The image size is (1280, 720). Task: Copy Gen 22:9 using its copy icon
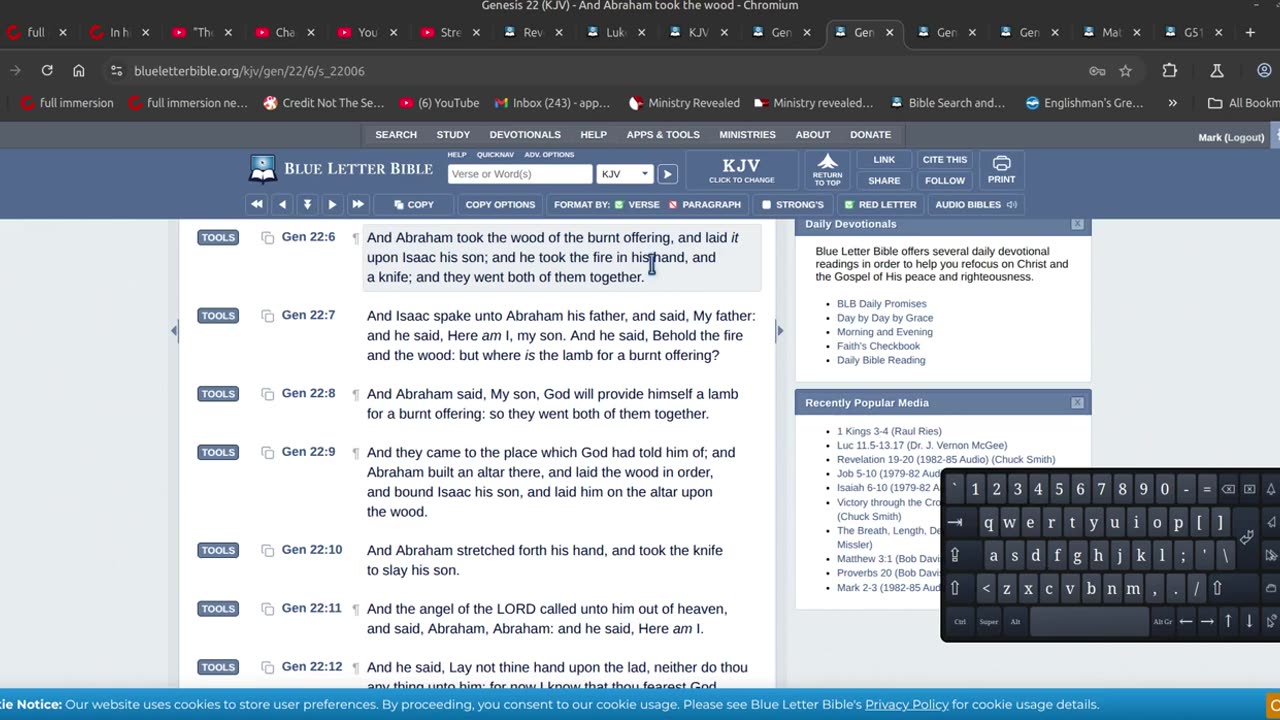pos(267,453)
